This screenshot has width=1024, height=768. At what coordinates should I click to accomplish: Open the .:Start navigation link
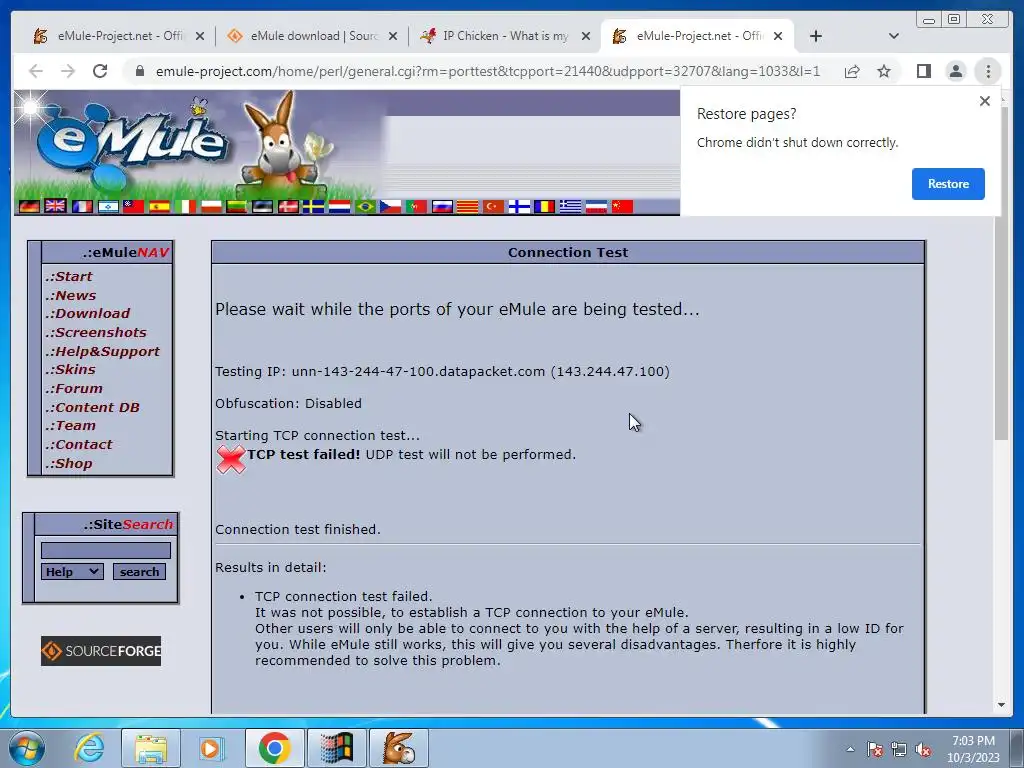click(x=69, y=276)
